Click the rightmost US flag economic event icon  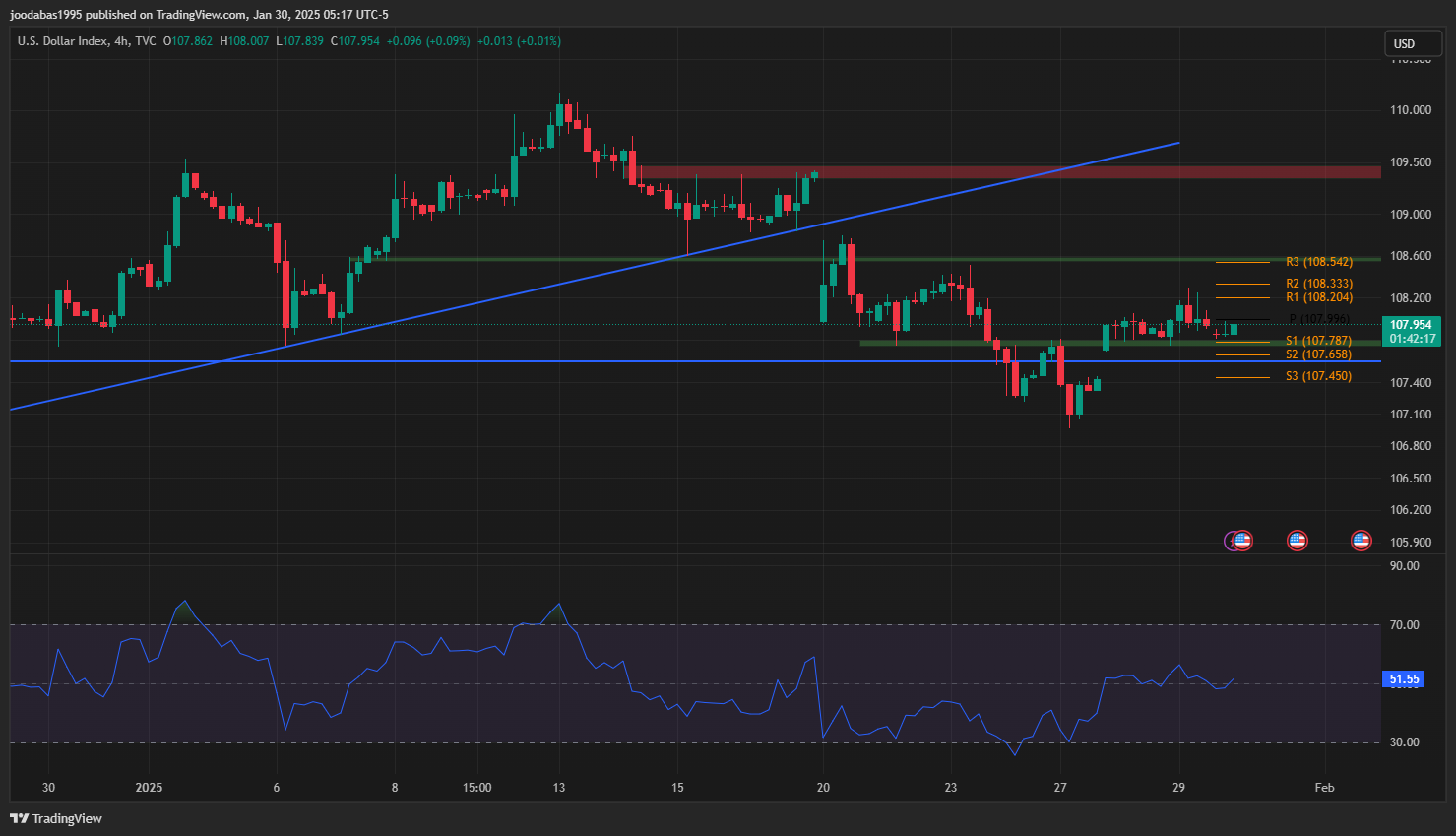click(1361, 541)
